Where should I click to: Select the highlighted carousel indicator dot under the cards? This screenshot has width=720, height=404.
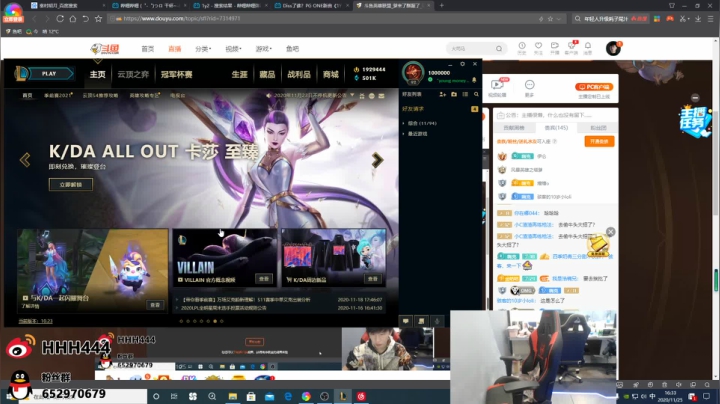pyautogui.click(x=215, y=321)
